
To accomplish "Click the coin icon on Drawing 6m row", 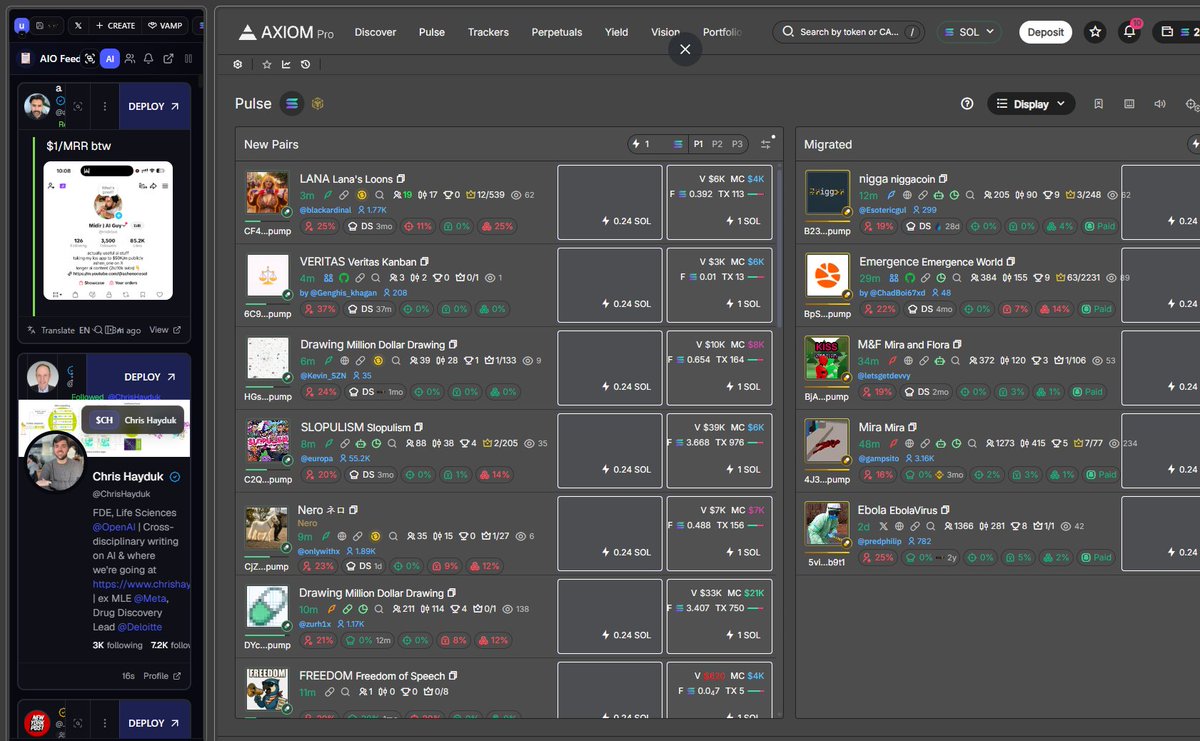I will point(378,361).
